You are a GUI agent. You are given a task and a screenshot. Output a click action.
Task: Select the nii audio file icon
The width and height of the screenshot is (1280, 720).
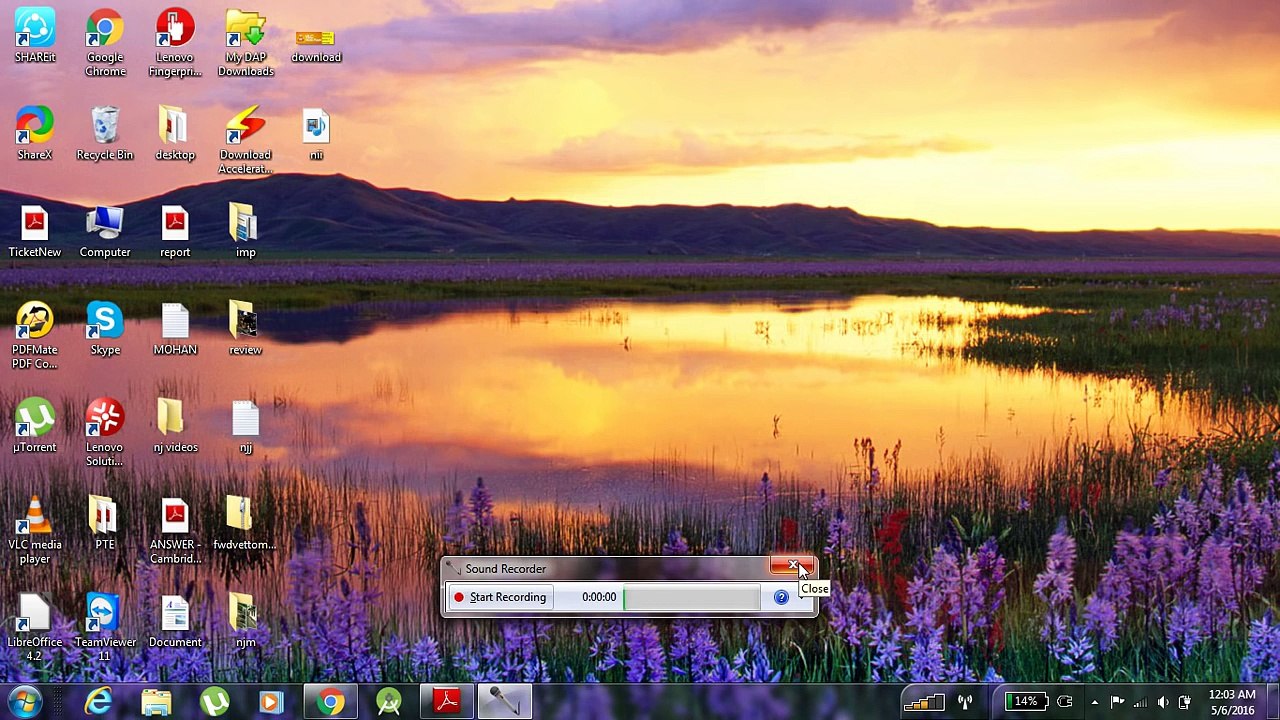coord(316,134)
